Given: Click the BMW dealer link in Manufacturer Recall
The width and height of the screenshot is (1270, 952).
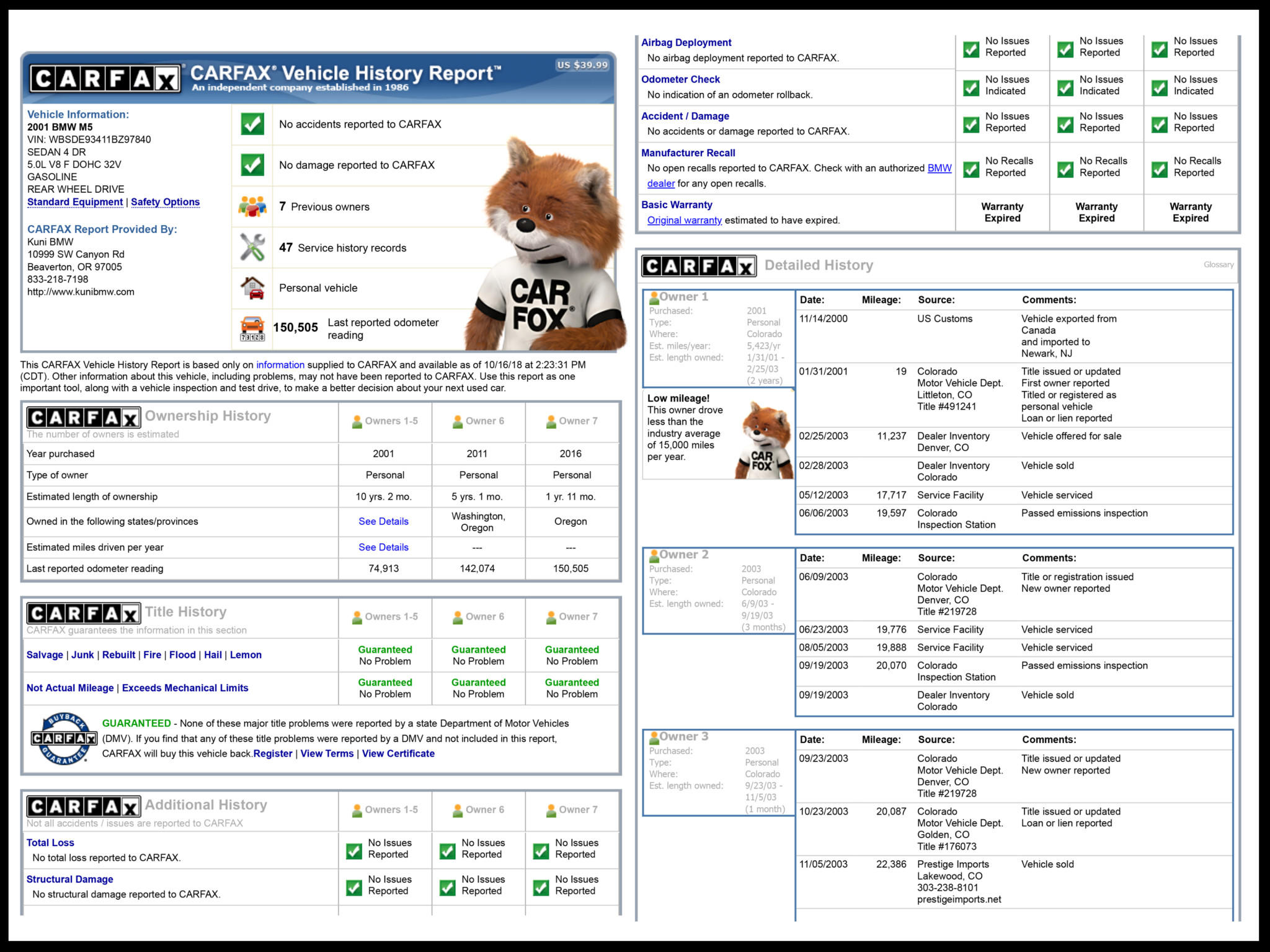Looking at the screenshot, I should pos(939,168).
